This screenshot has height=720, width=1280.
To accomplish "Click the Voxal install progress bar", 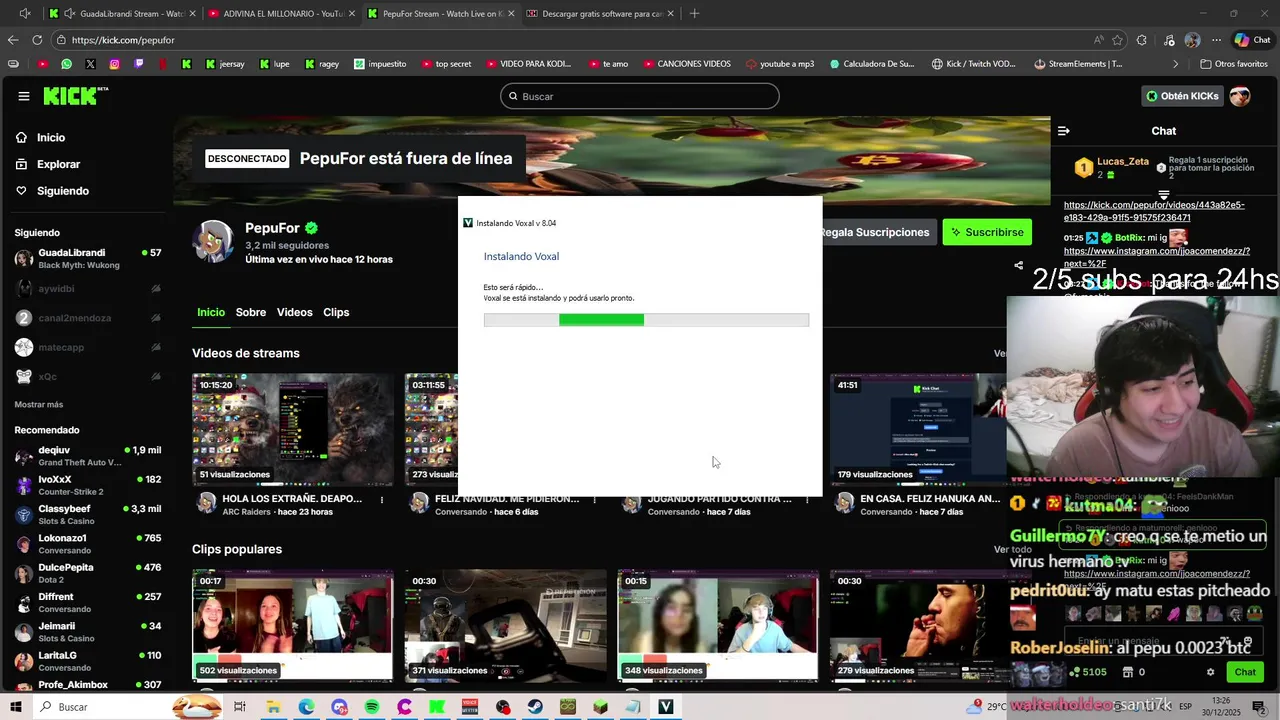I will click(x=646, y=320).
